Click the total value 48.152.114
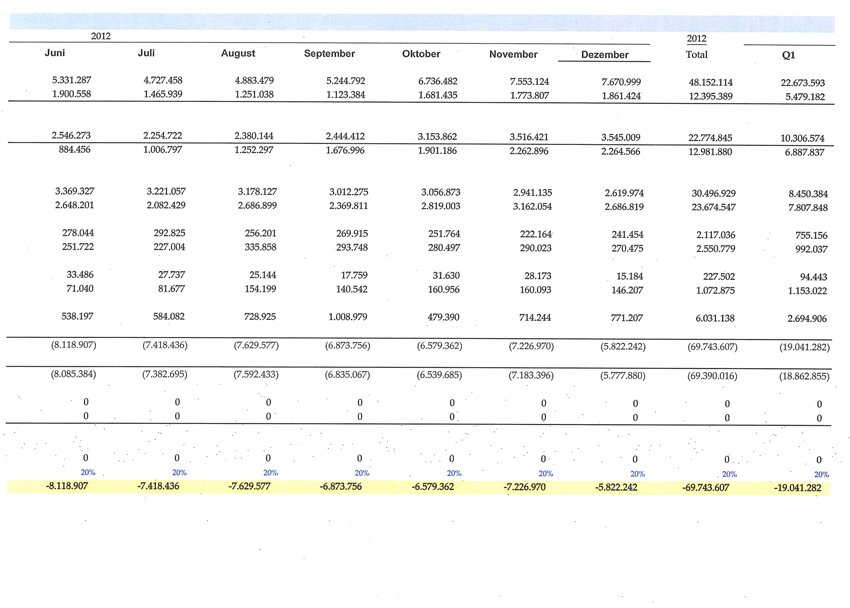 pos(711,82)
